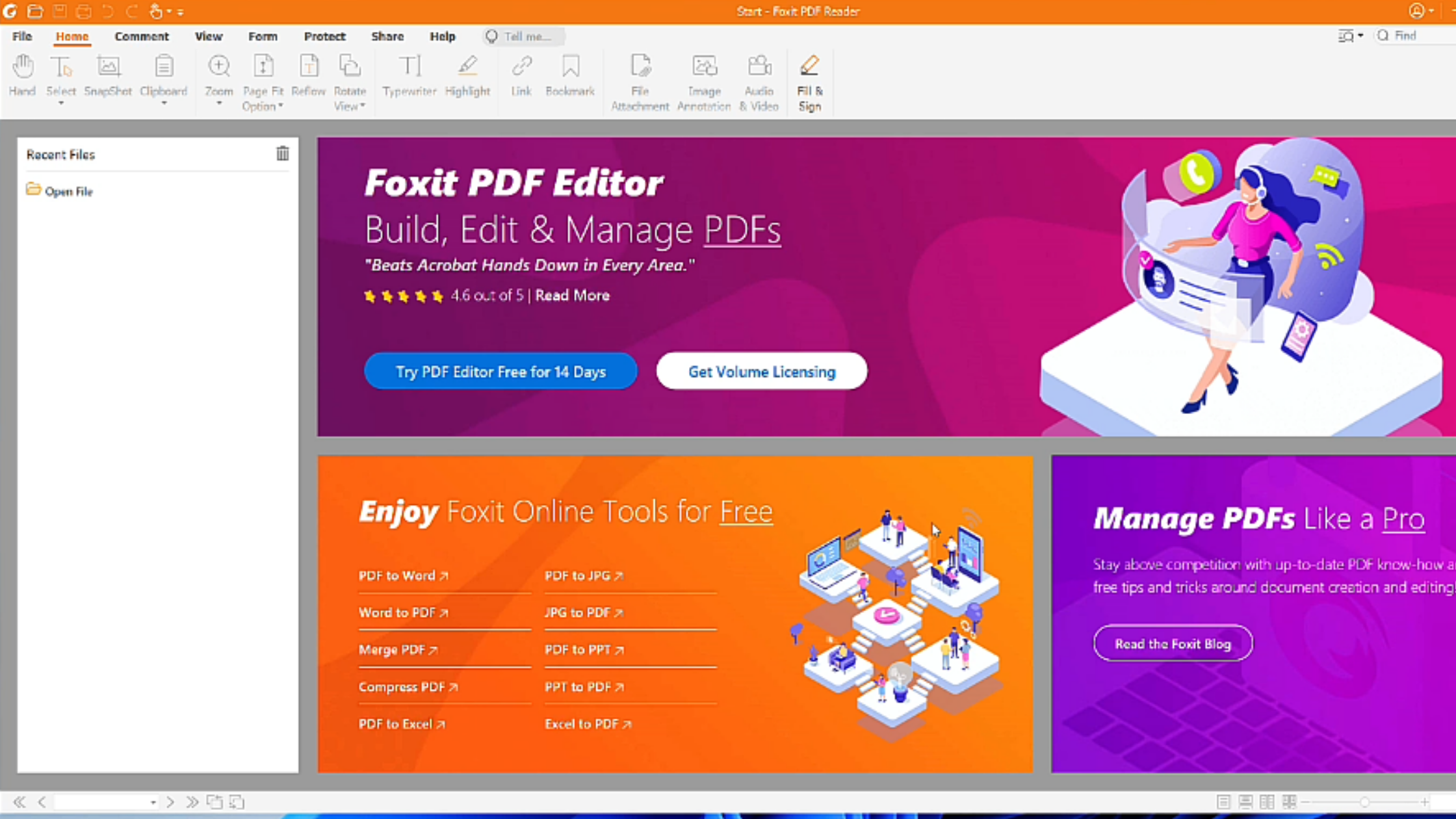Open the Image Annotation tool

(x=704, y=83)
